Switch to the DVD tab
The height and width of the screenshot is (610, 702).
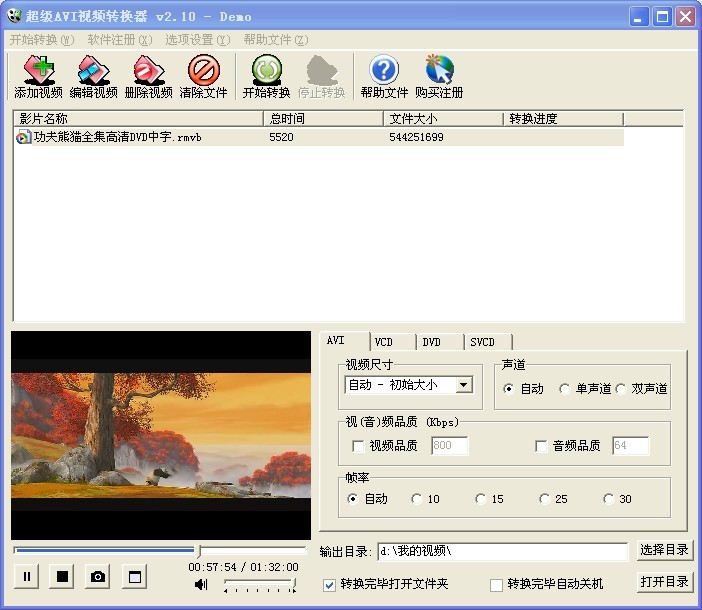tap(440, 342)
